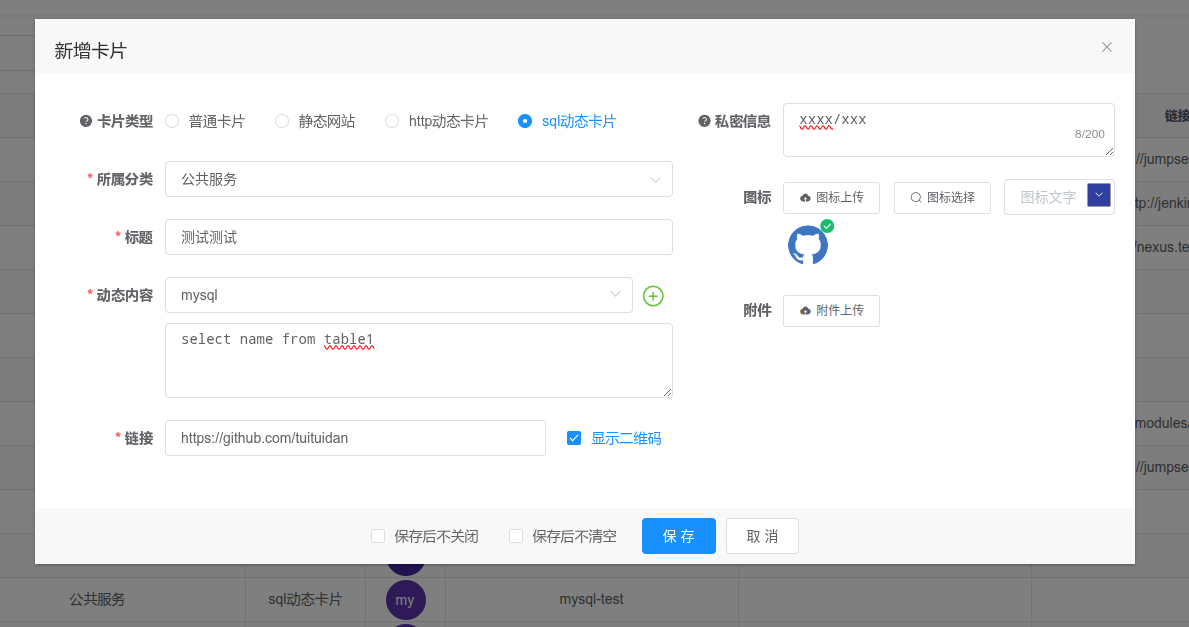Enable the 保存后不关闭 checkbox
Viewport: 1189px width, 627px height.
coord(378,536)
